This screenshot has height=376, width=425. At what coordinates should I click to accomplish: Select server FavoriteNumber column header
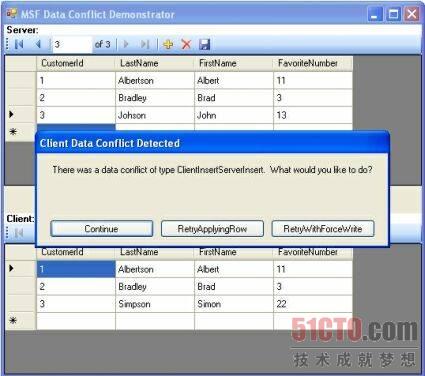313,63
